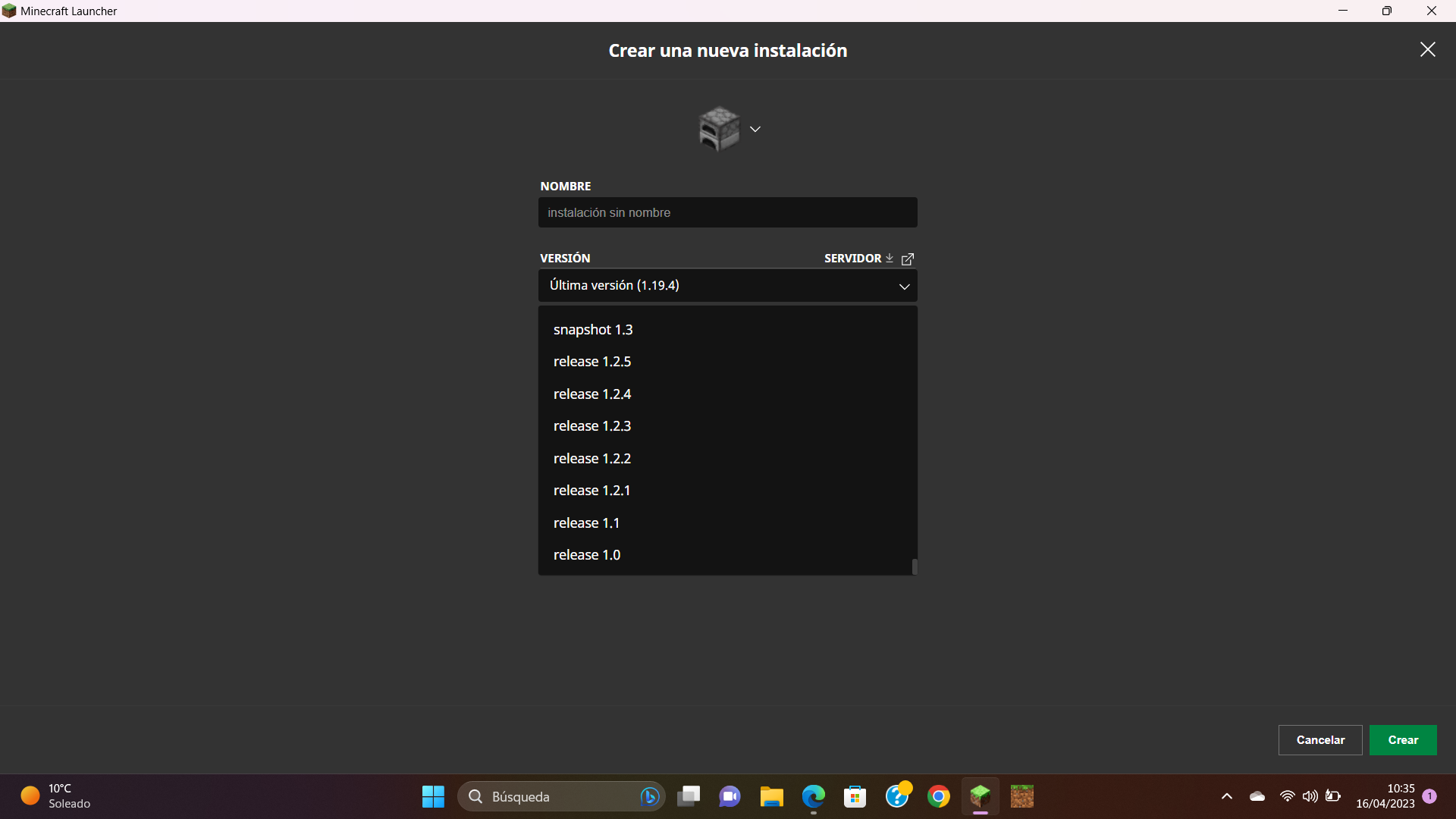
Task: Click the Crear button
Action: point(1402,740)
